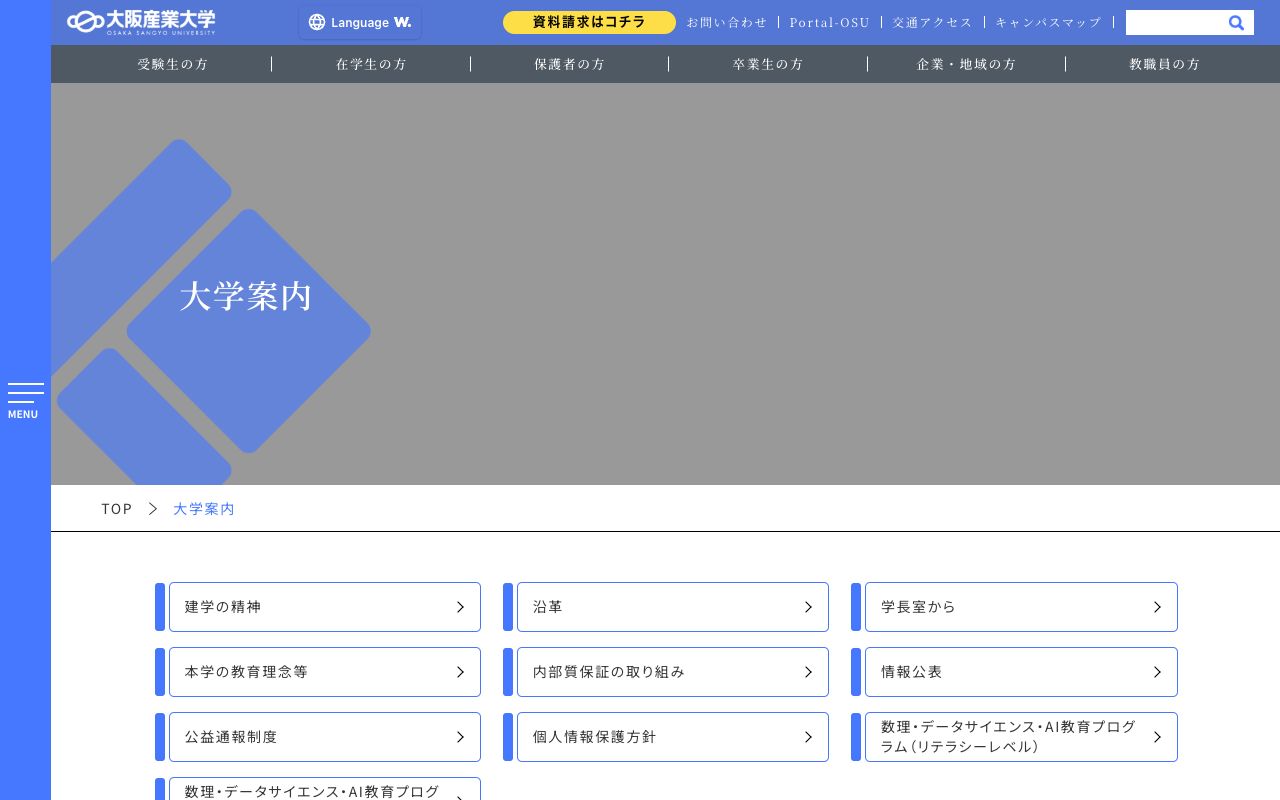Toggle the Language switcher open
The height and width of the screenshot is (800, 1280).
click(360, 22)
